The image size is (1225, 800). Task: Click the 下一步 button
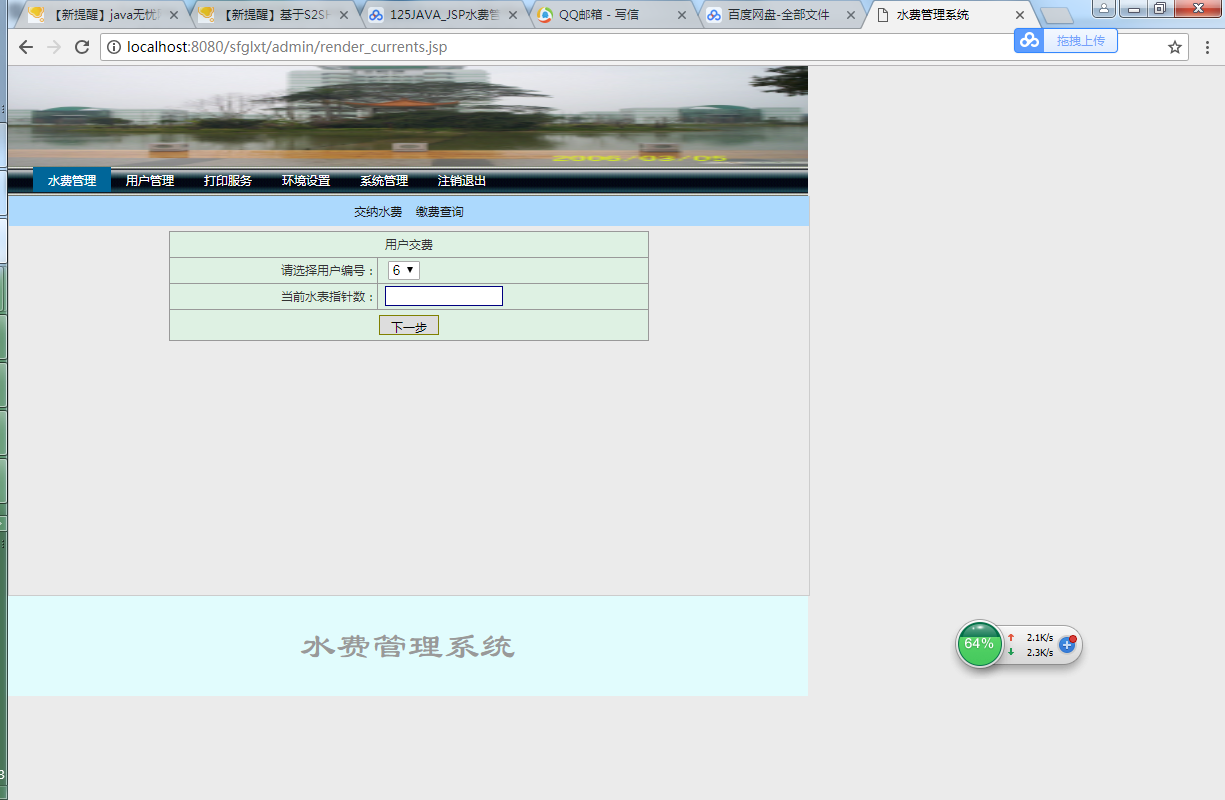(x=409, y=326)
